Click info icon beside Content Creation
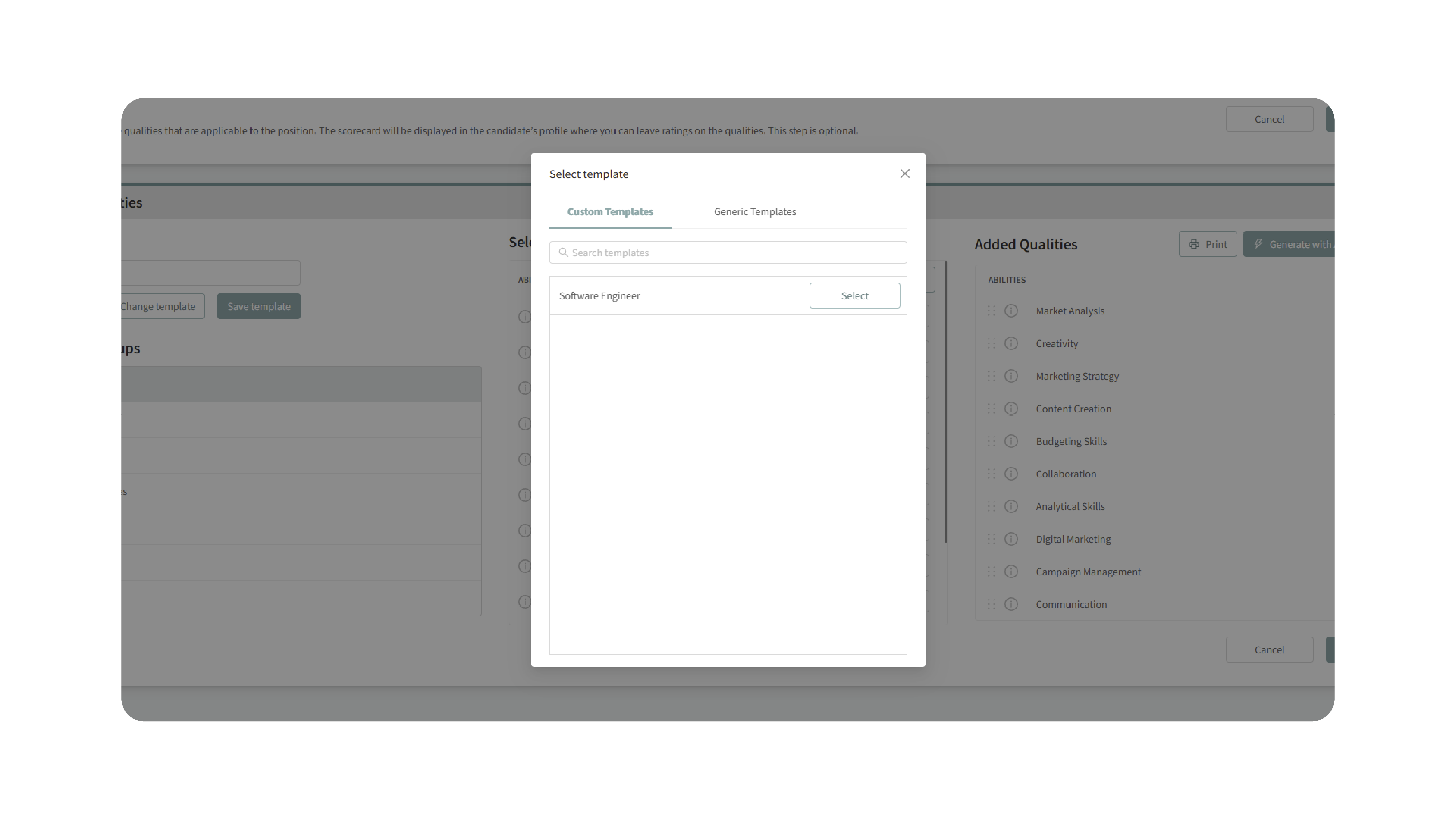This screenshot has height=819, width=1456. coord(1010,408)
